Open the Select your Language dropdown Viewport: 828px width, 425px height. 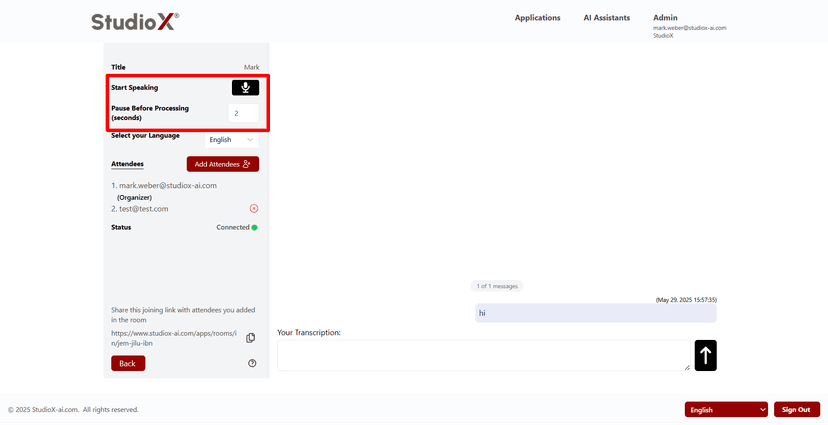tap(232, 140)
